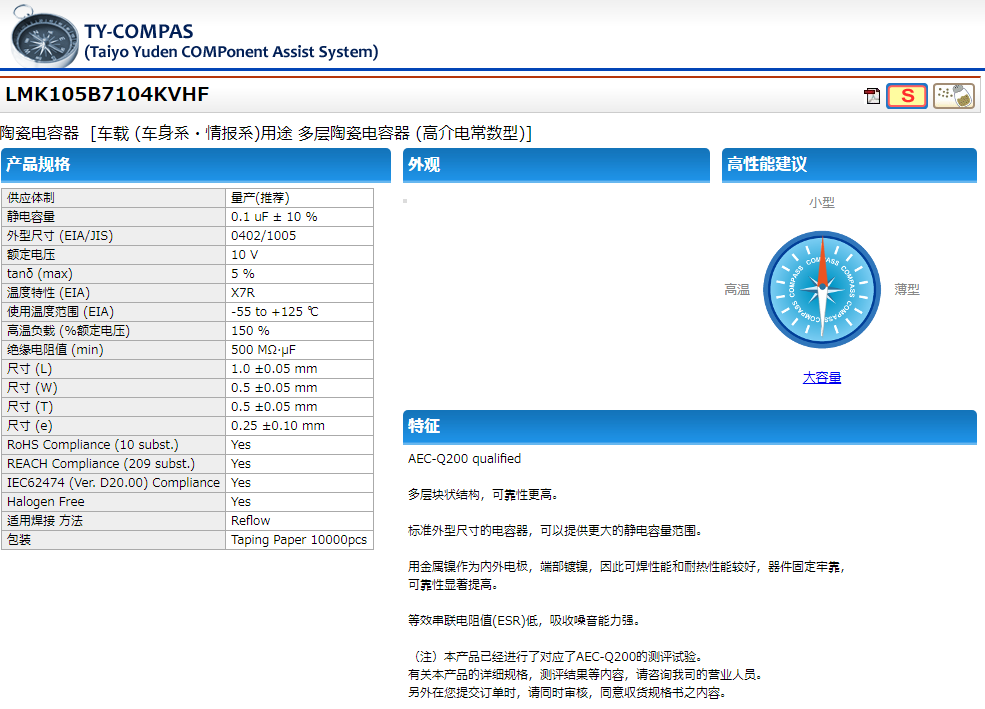
Task: Select the Yes value for RoHS Compliance
Action: click(241, 445)
